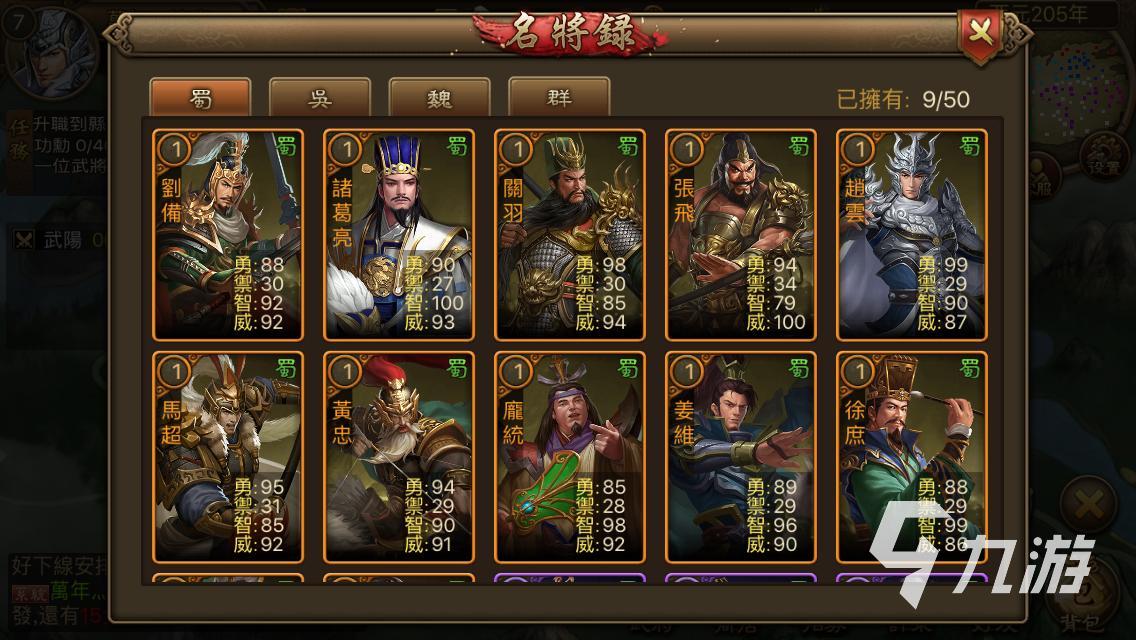Choose the 張飛 general card
This screenshot has width=1136, height=640.
pos(740,235)
